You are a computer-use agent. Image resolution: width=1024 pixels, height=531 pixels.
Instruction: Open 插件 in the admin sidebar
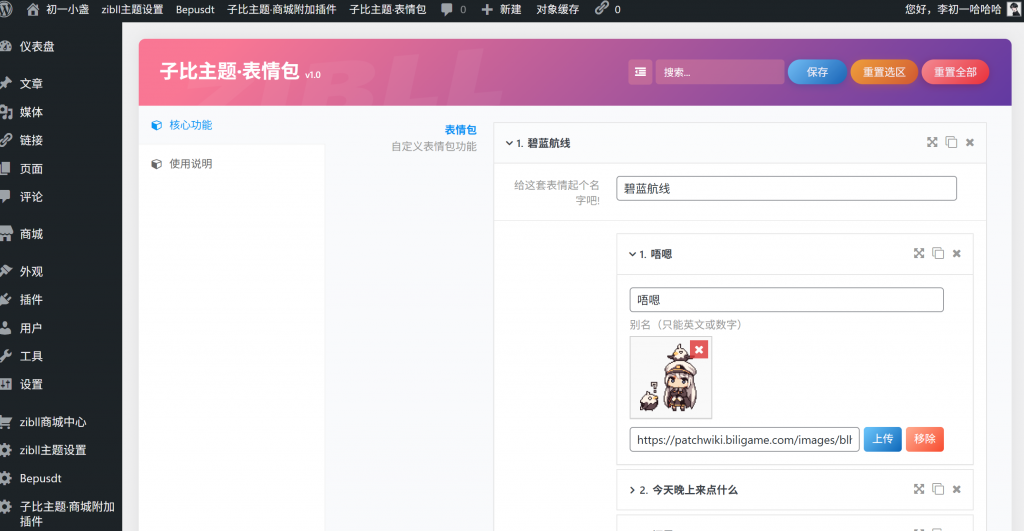[31, 299]
